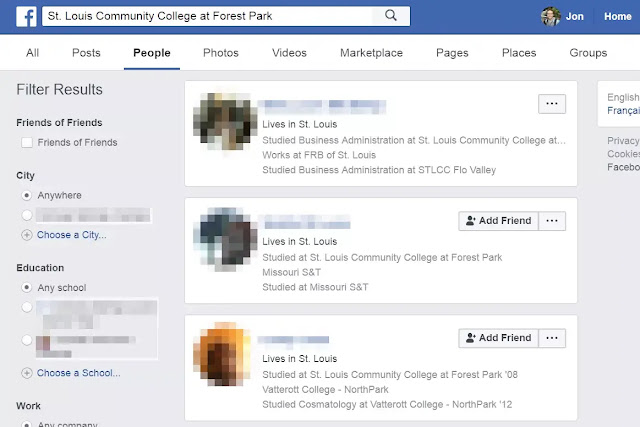Open the Privacy footer link

coord(623,140)
